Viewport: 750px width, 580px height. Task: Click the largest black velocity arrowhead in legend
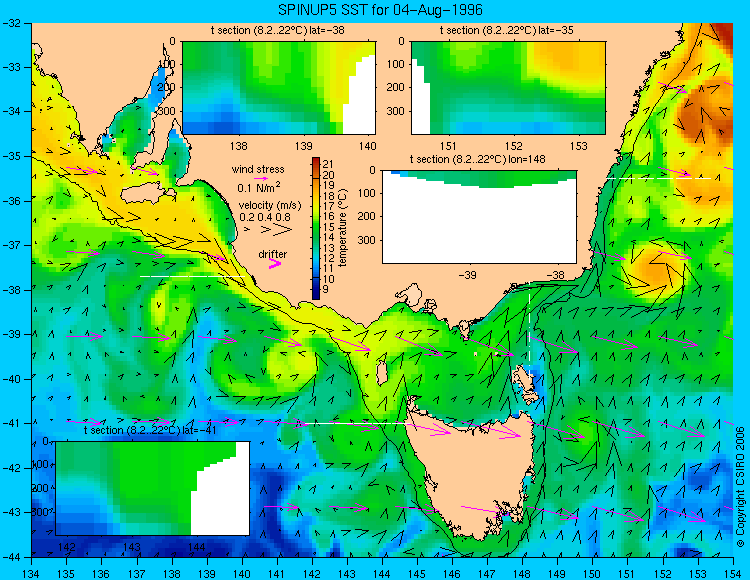283,230
